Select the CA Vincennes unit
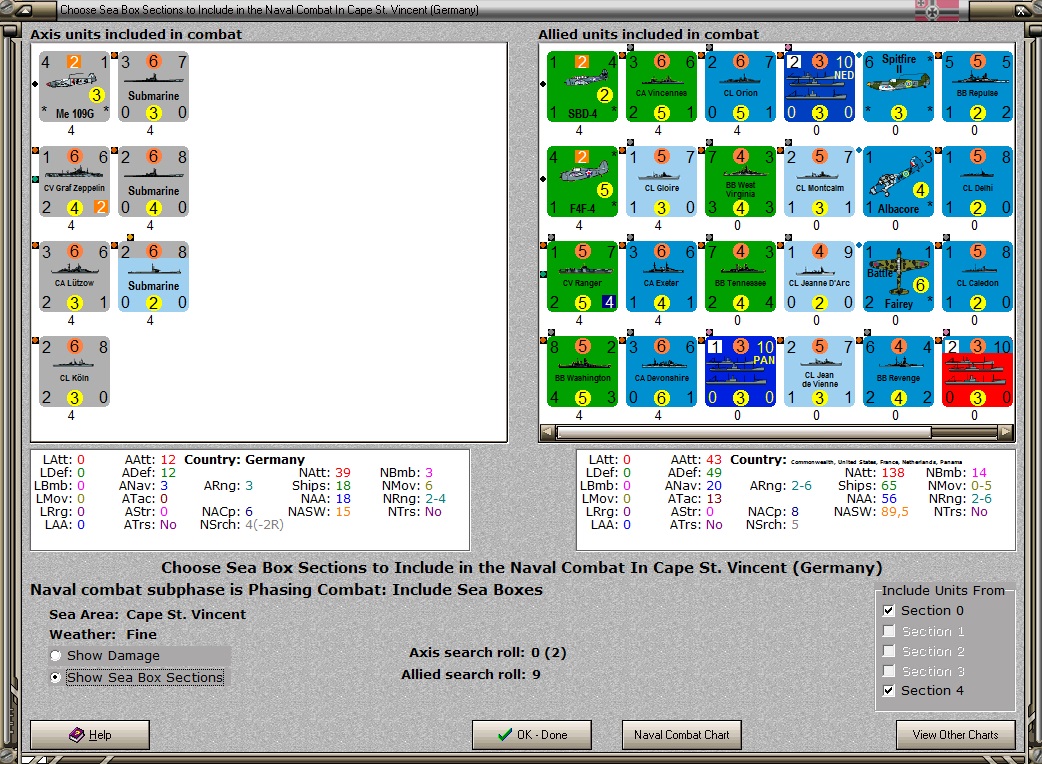 click(661, 87)
